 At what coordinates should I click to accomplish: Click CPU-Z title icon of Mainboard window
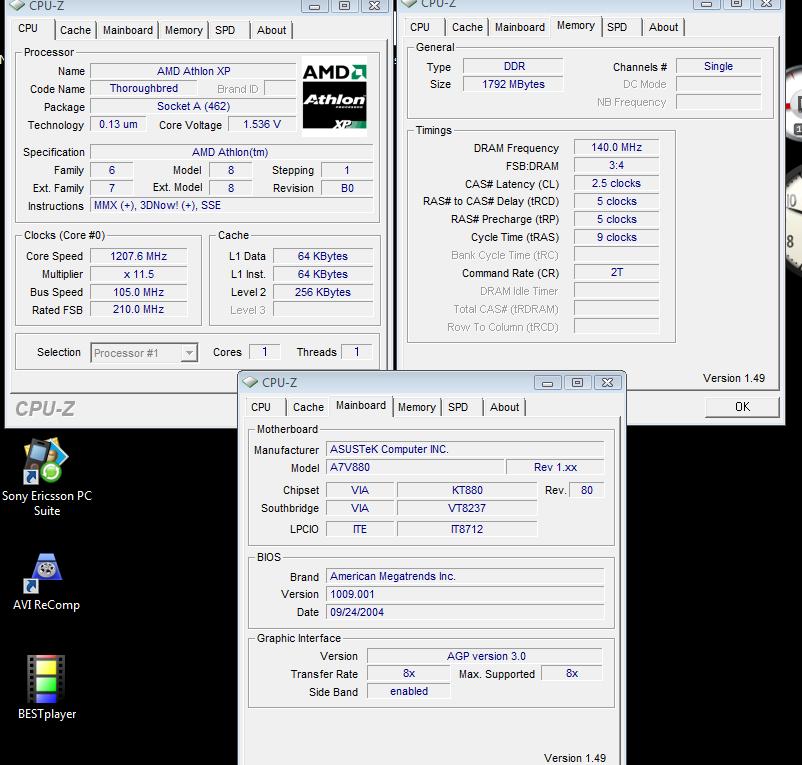pos(250,382)
